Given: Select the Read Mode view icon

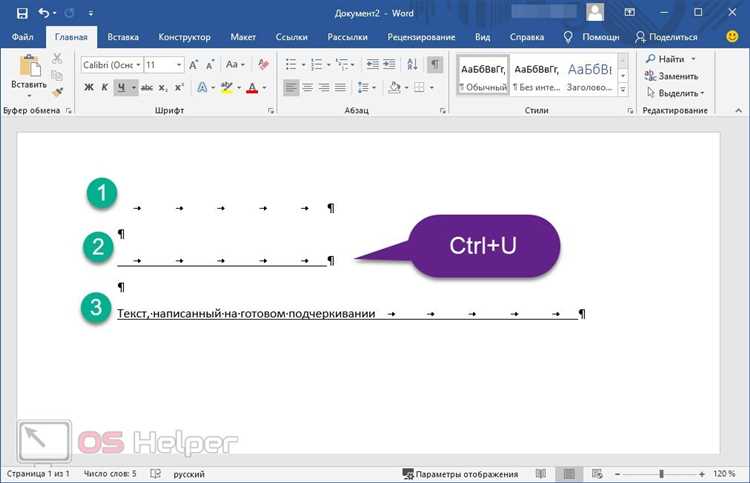Looking at the screenshot, I should tap(541, 474).
